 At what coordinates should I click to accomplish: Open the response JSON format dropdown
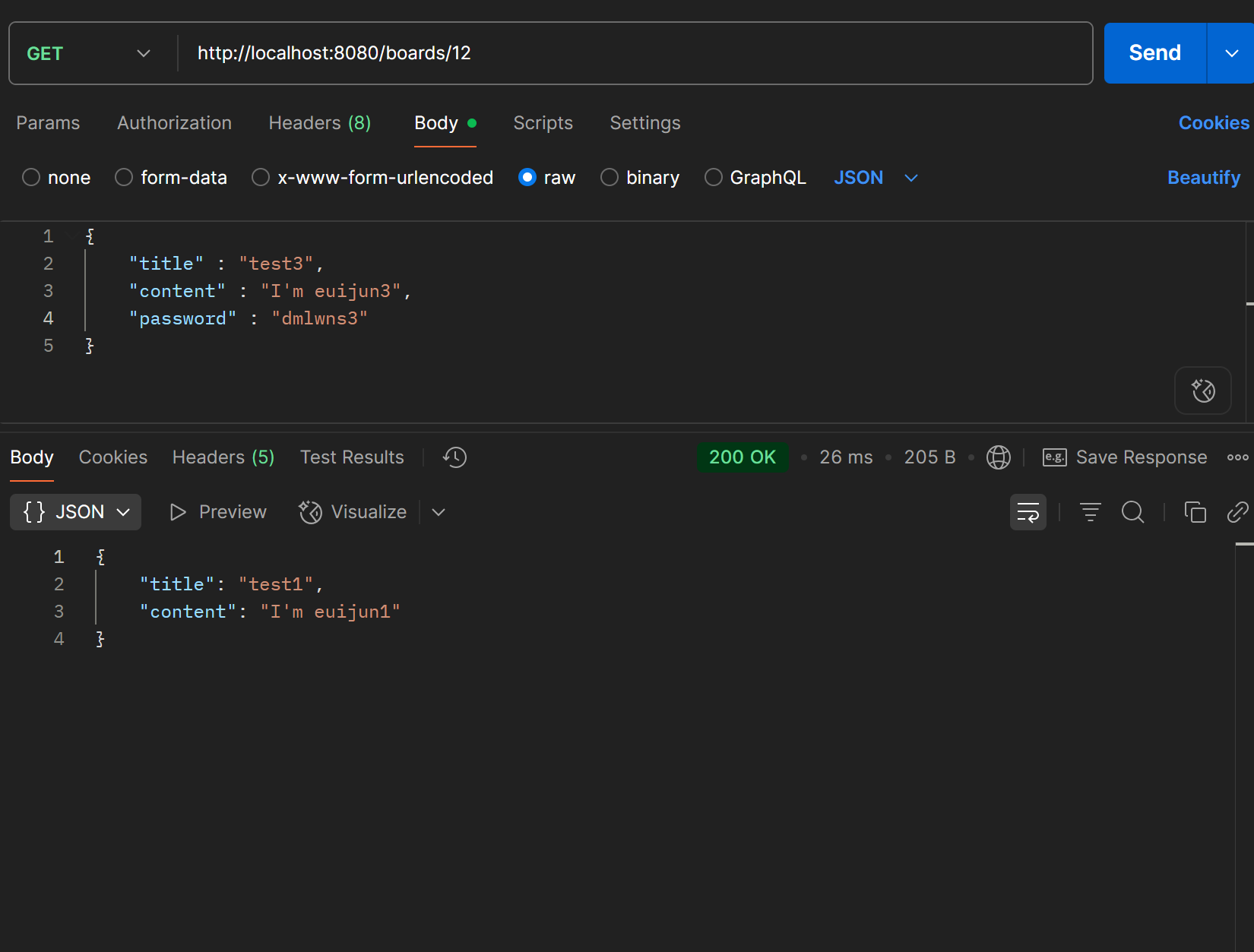[x=76, y=512]
